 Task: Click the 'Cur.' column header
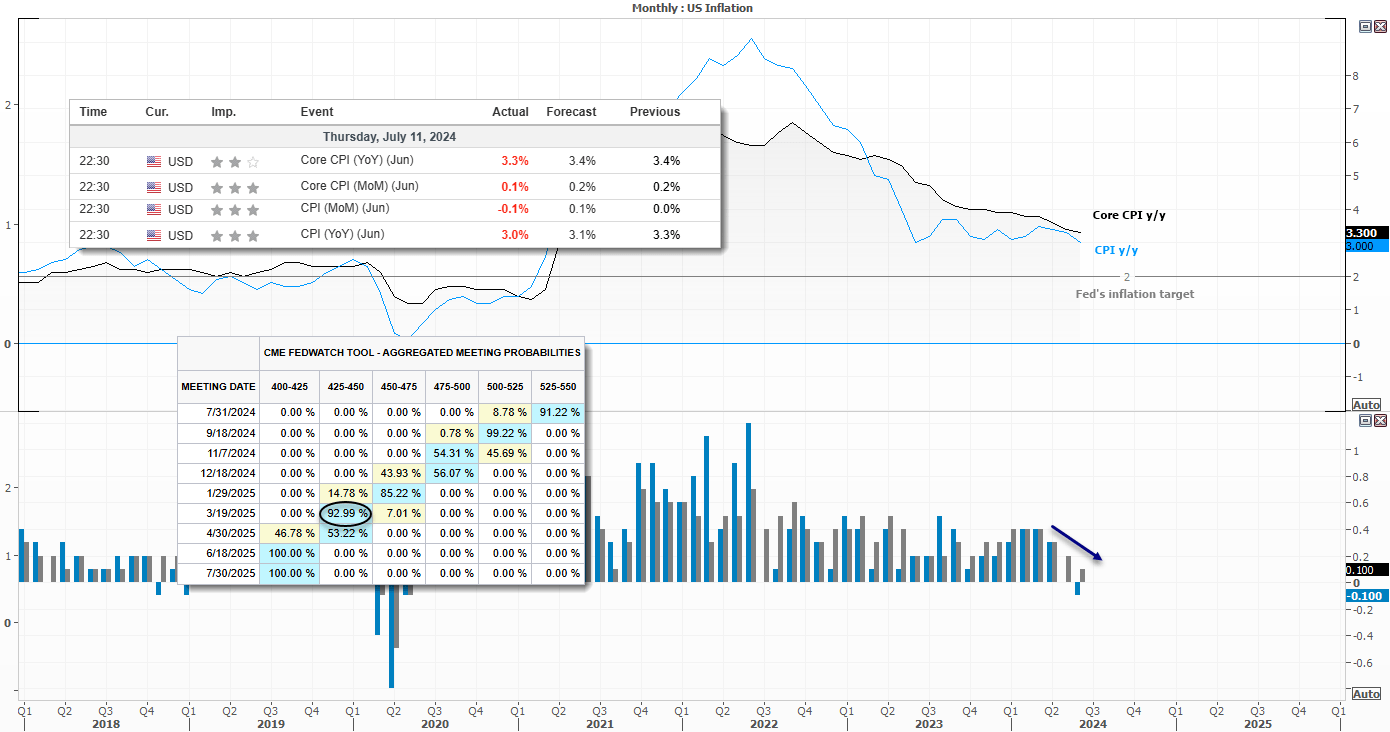tap(157, 112)
